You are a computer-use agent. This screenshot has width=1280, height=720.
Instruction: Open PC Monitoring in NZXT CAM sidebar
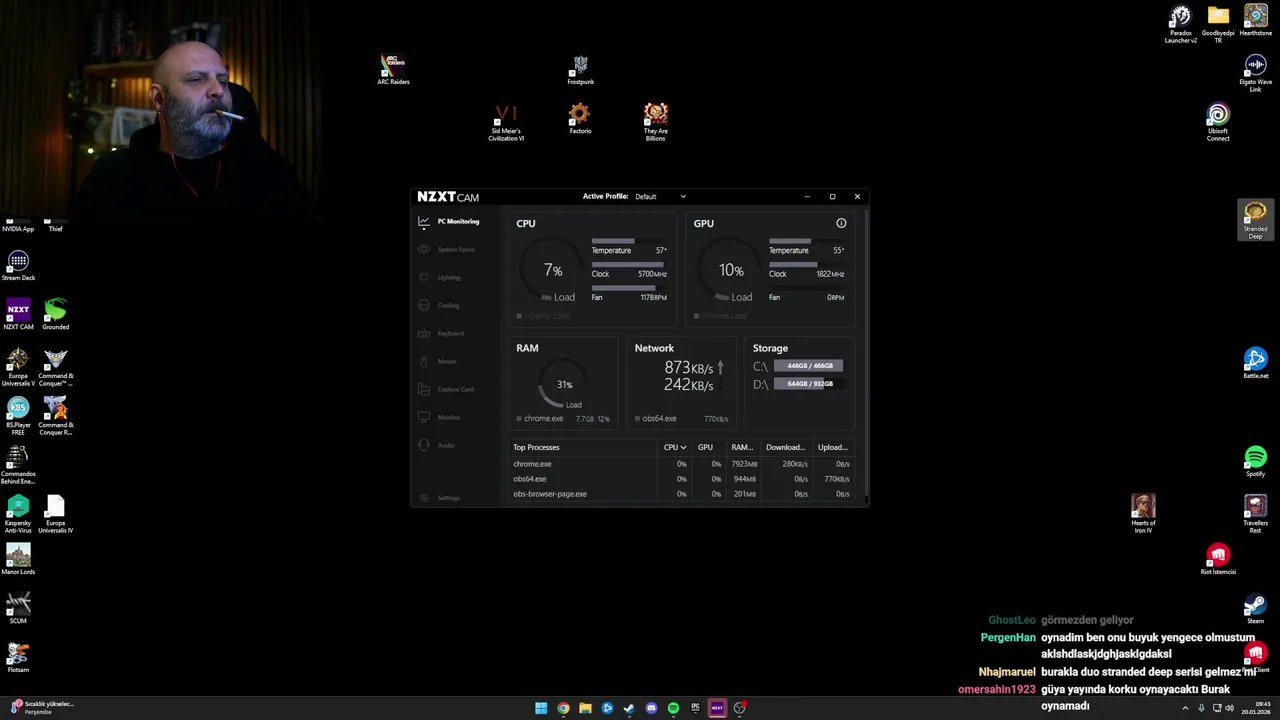(449, 221)
